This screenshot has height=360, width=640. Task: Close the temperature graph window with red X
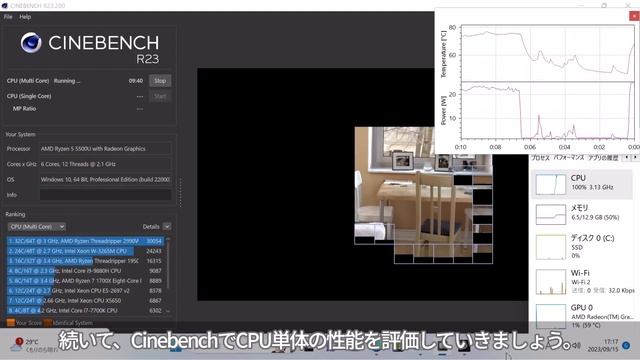pyautogui.click(x=634, y=16)
